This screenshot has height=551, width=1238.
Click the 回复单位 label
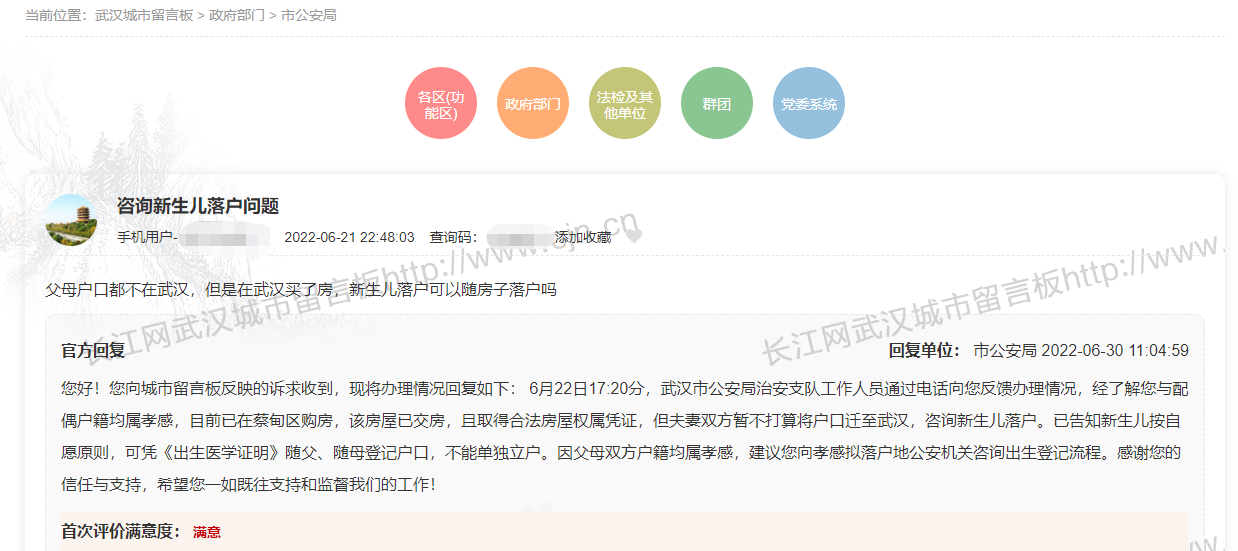(924, 350)
